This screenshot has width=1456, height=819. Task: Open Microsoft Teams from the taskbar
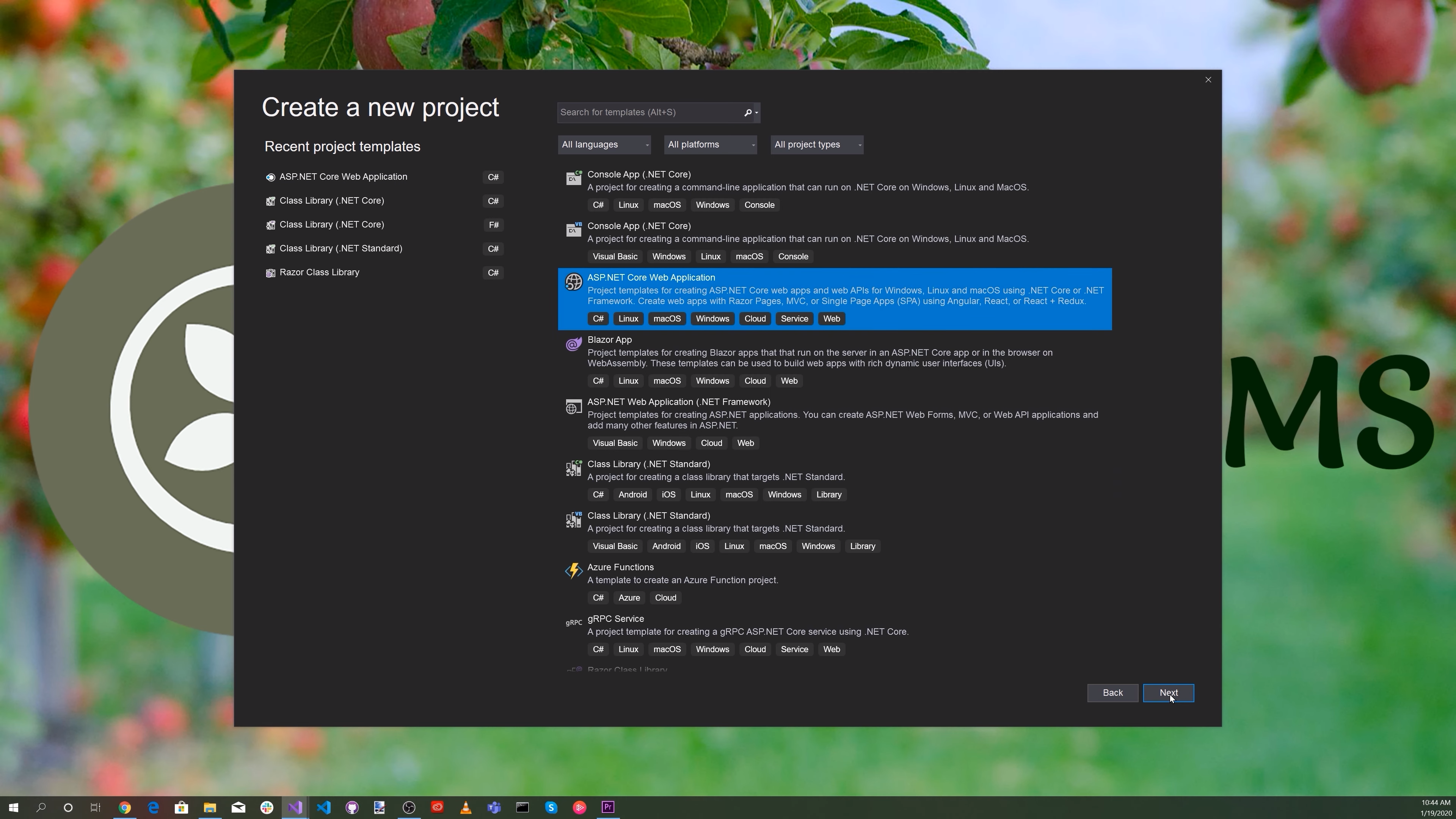click(494, 808)
